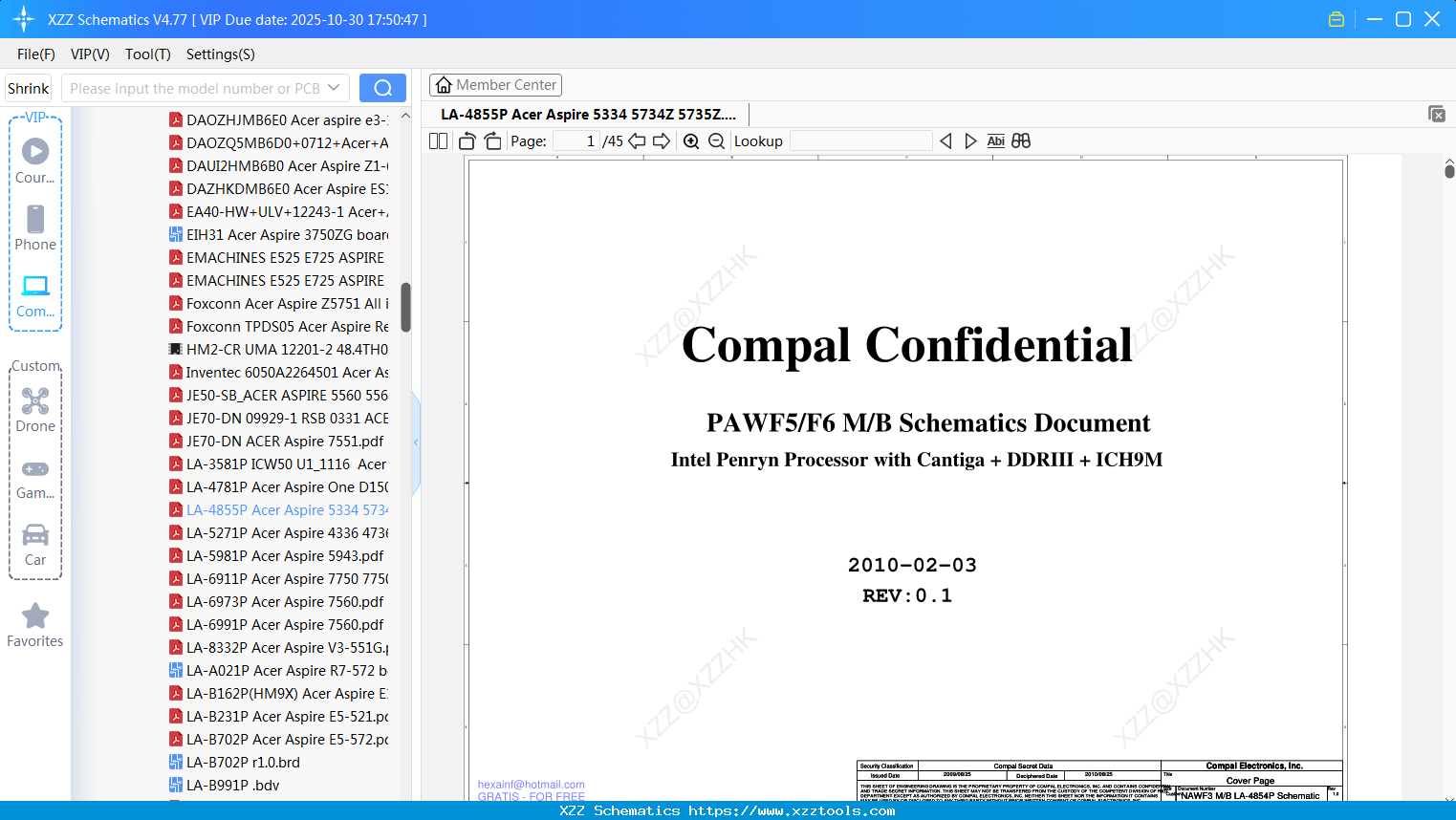Toggle the Abi text match option
This screenshot has width=1456, height=820.
click(996, 141)
